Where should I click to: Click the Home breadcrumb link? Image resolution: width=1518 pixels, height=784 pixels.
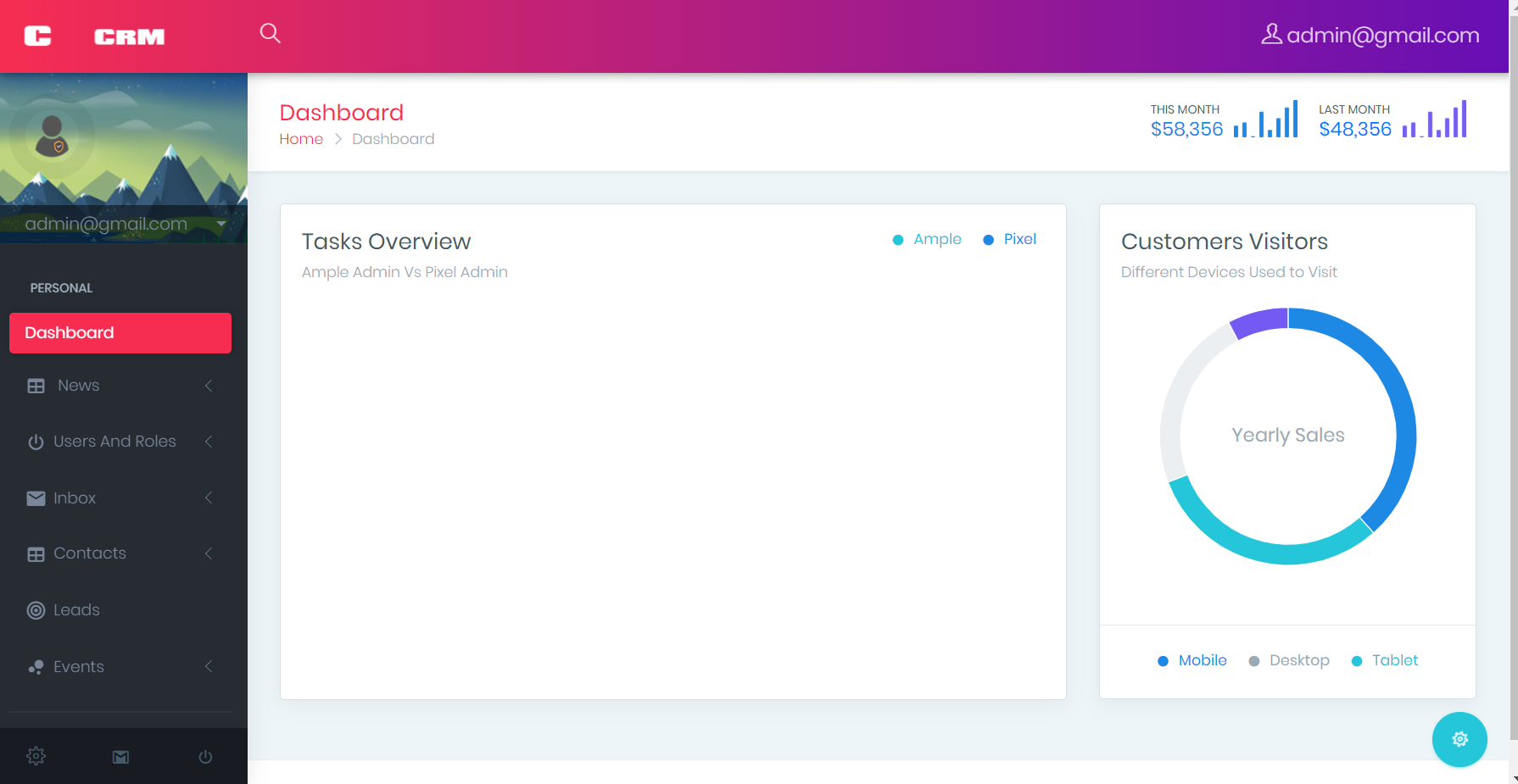(301, 138)
